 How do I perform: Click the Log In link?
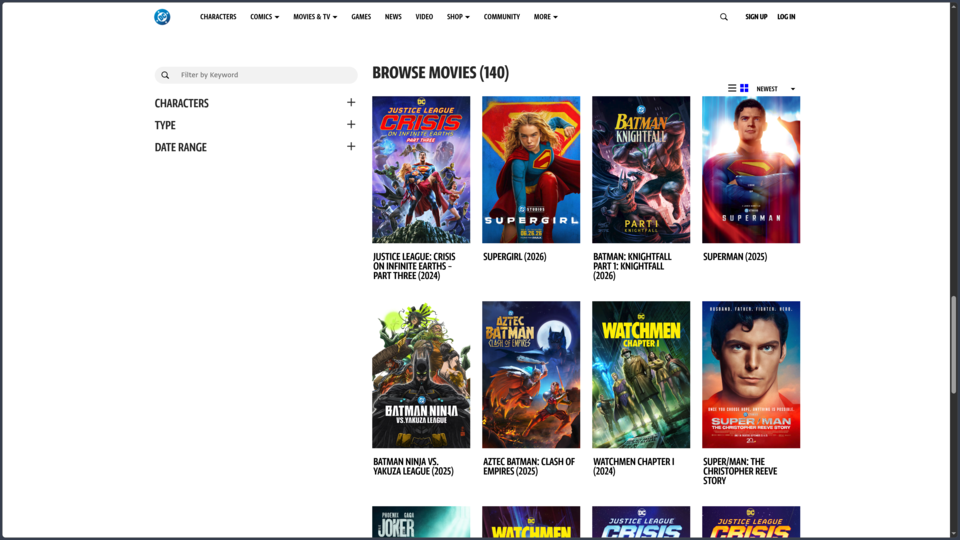pos(786,17)
